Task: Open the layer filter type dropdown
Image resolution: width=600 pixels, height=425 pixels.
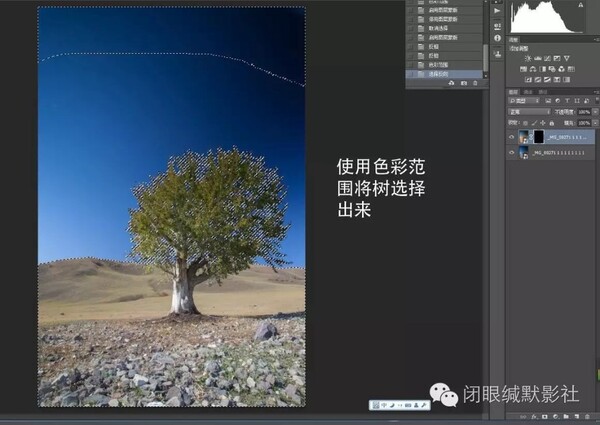Action: click(524, 101)
